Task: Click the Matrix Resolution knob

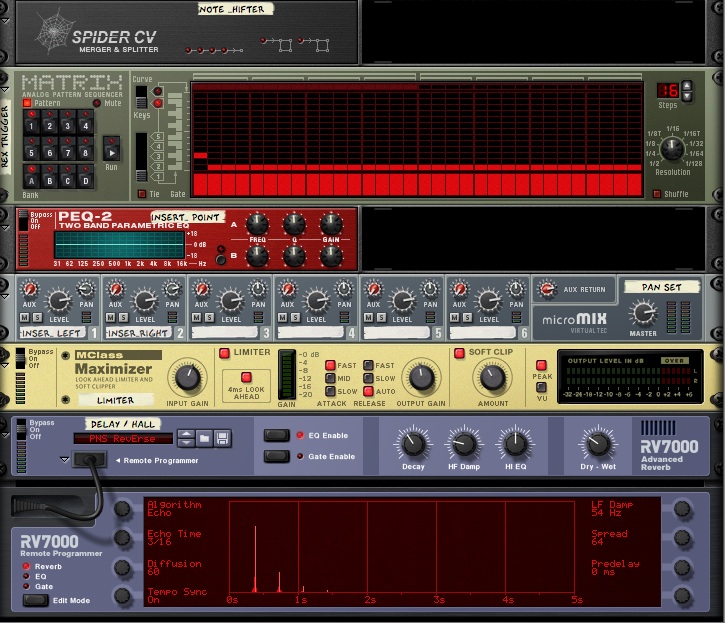Action: (x=672, y=149)
